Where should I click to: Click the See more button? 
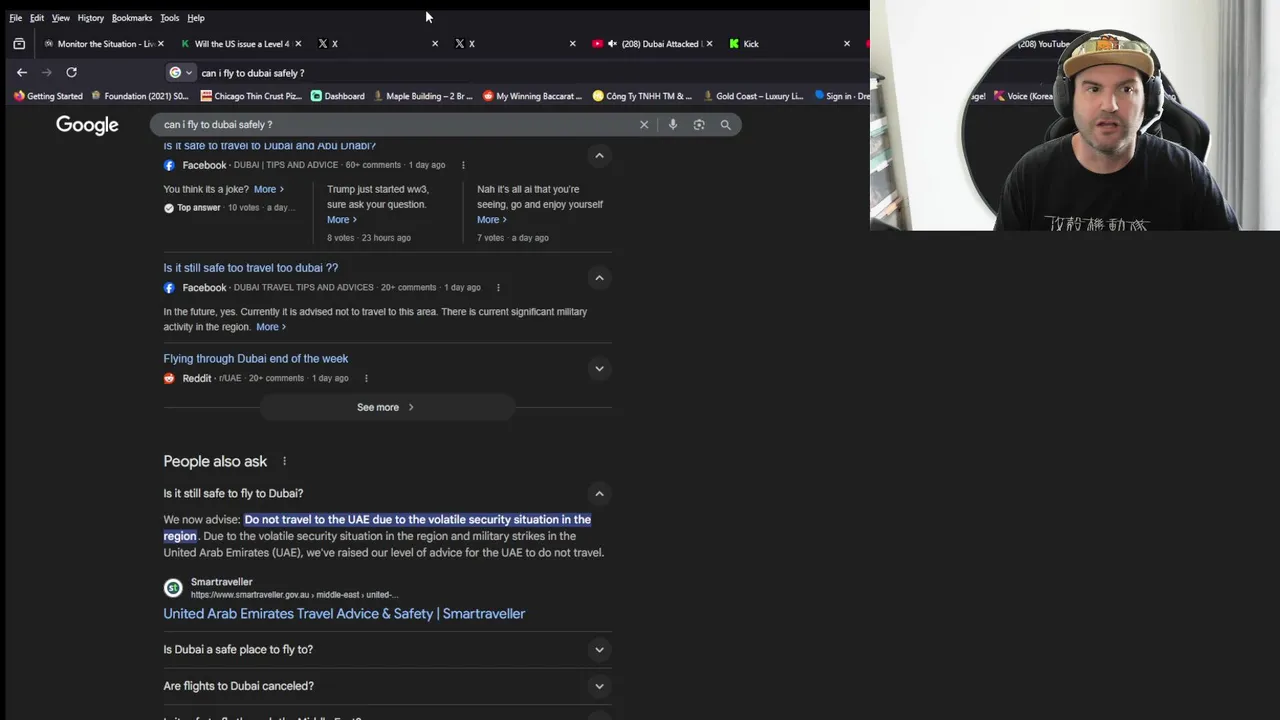(386, 407)
